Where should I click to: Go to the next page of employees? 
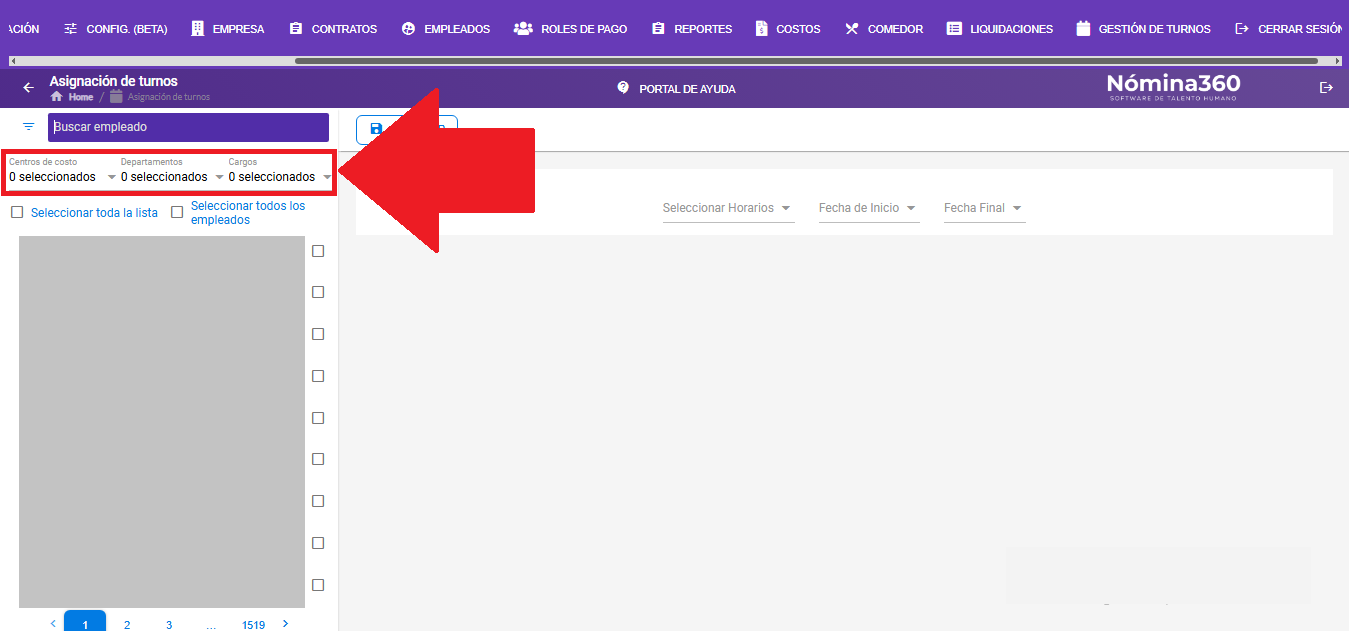click(x=285, y=623)
